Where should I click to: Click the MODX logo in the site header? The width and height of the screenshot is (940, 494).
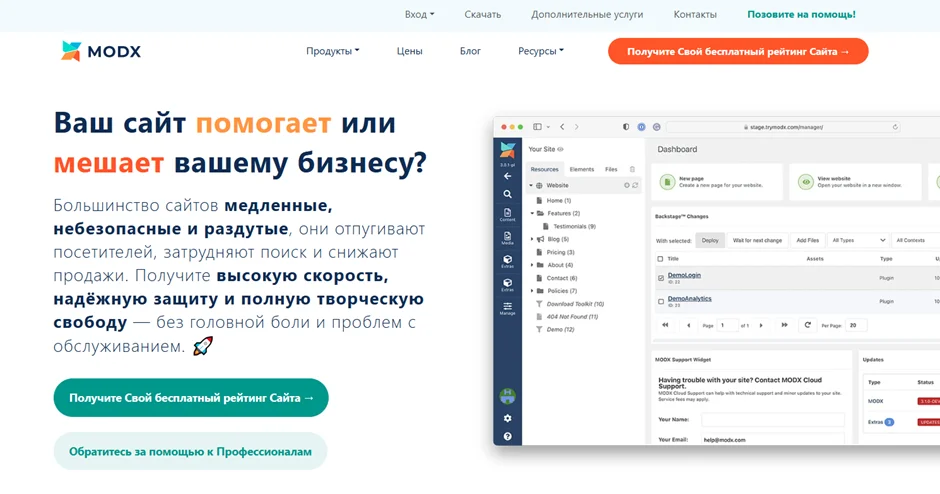[101, 52]
